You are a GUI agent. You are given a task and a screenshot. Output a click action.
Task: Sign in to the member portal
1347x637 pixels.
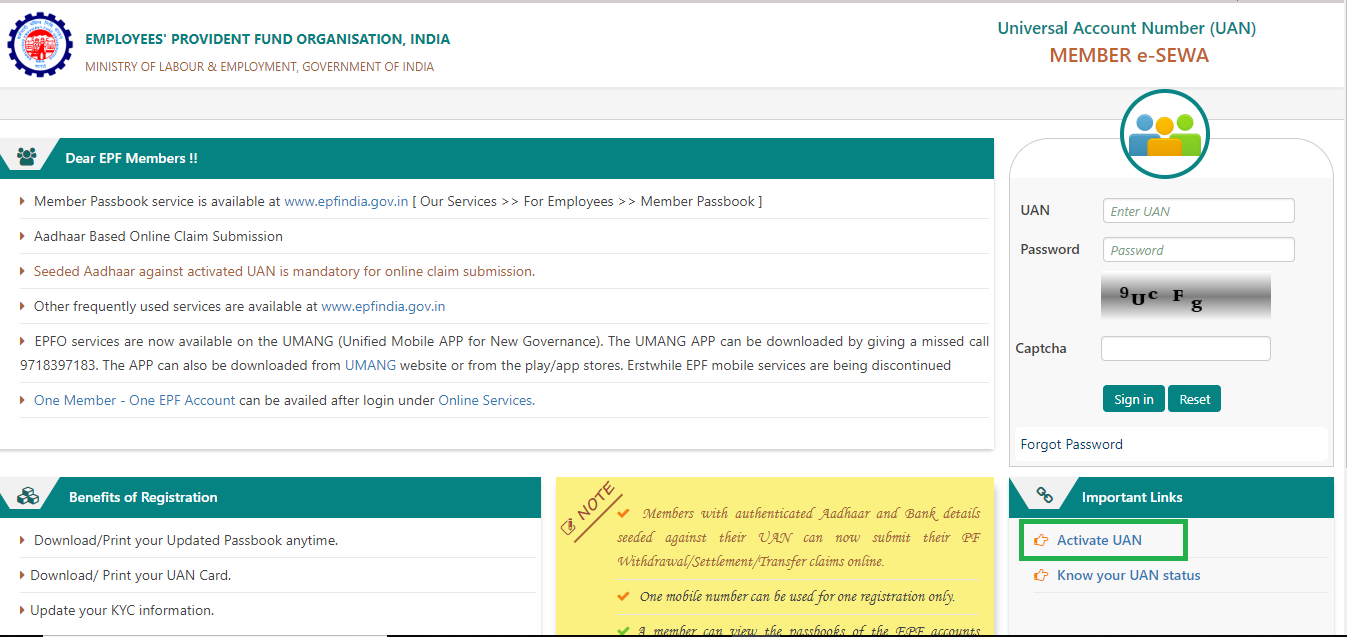(1134, 399)
